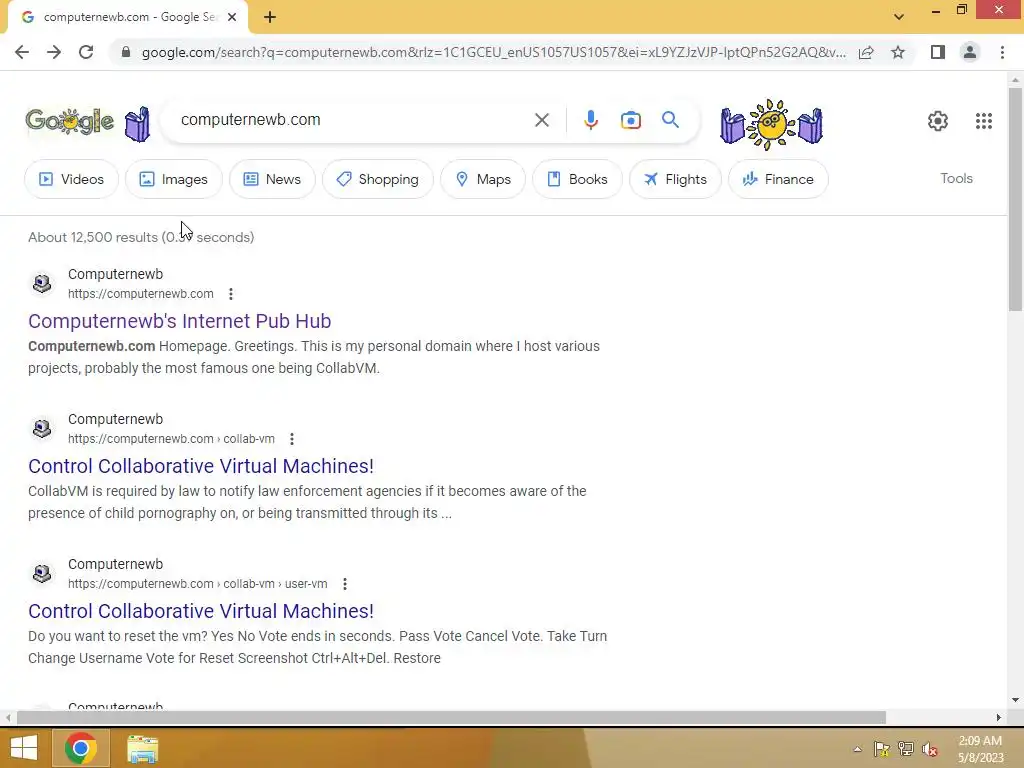Click inside the Google search box
The height and width of the screenshot is (768, 1024).
353,120
